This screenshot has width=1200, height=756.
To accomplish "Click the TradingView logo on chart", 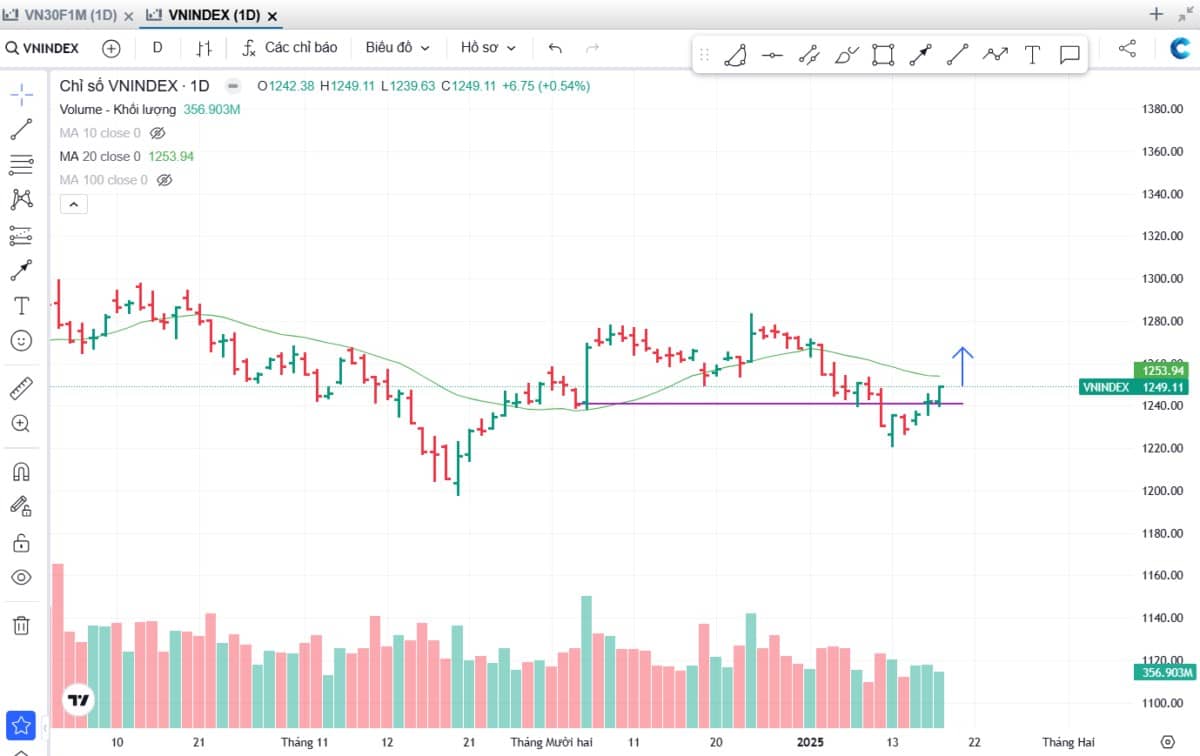I will [78, 700].
